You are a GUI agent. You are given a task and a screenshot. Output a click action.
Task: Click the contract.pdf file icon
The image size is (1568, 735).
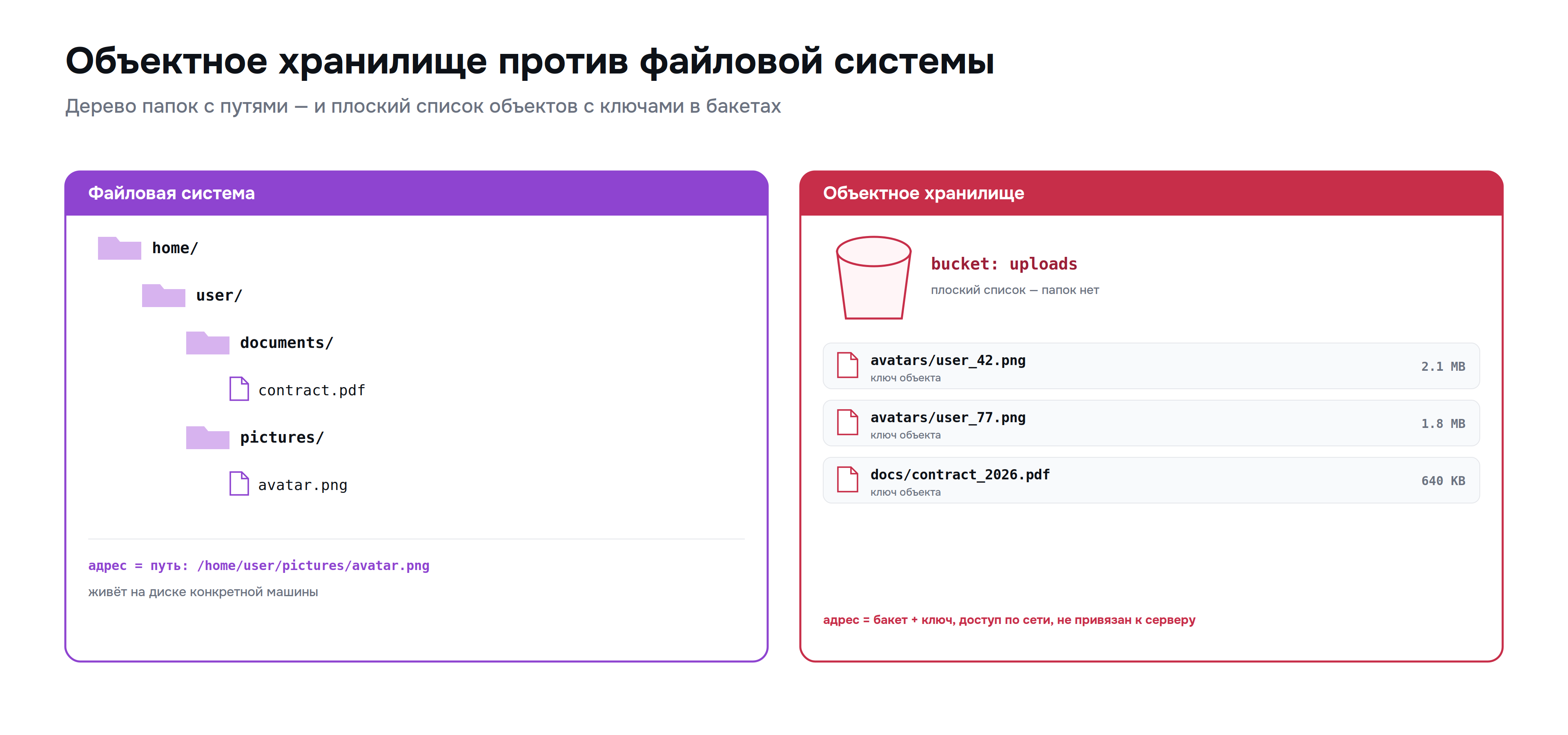click(239, 389)
